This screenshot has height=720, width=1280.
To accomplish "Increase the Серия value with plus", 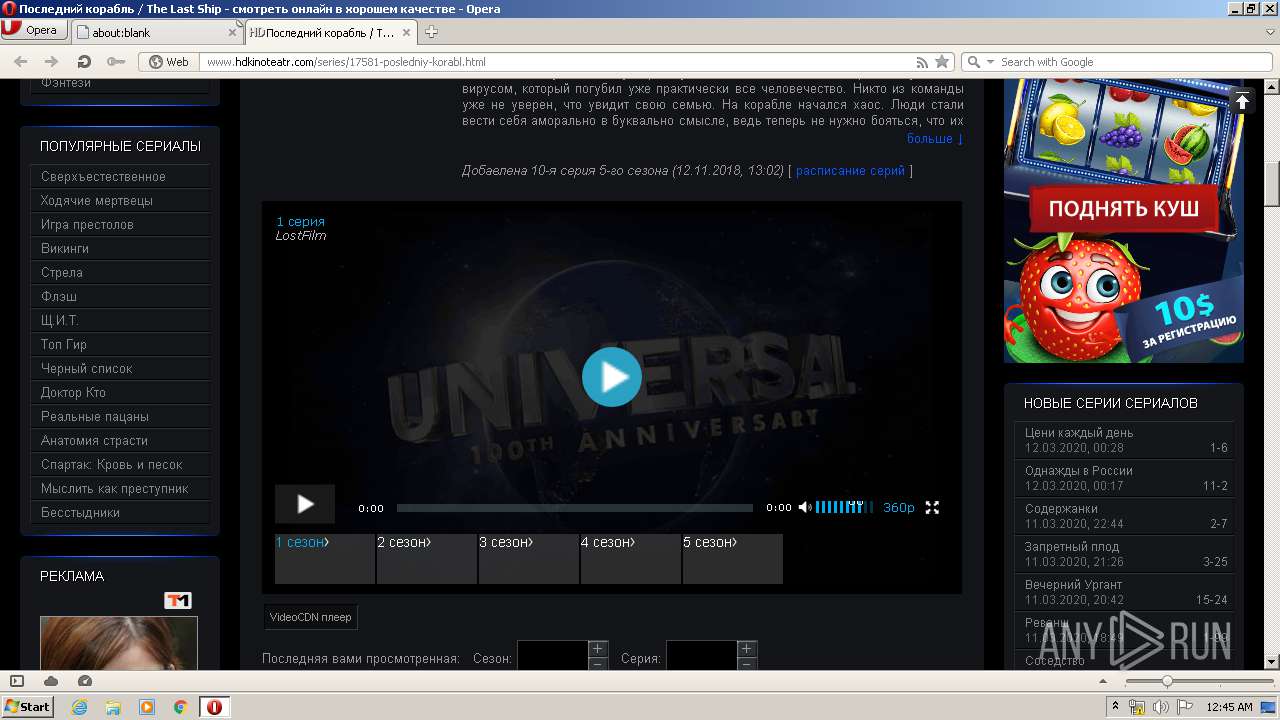I will click(747, 649).
